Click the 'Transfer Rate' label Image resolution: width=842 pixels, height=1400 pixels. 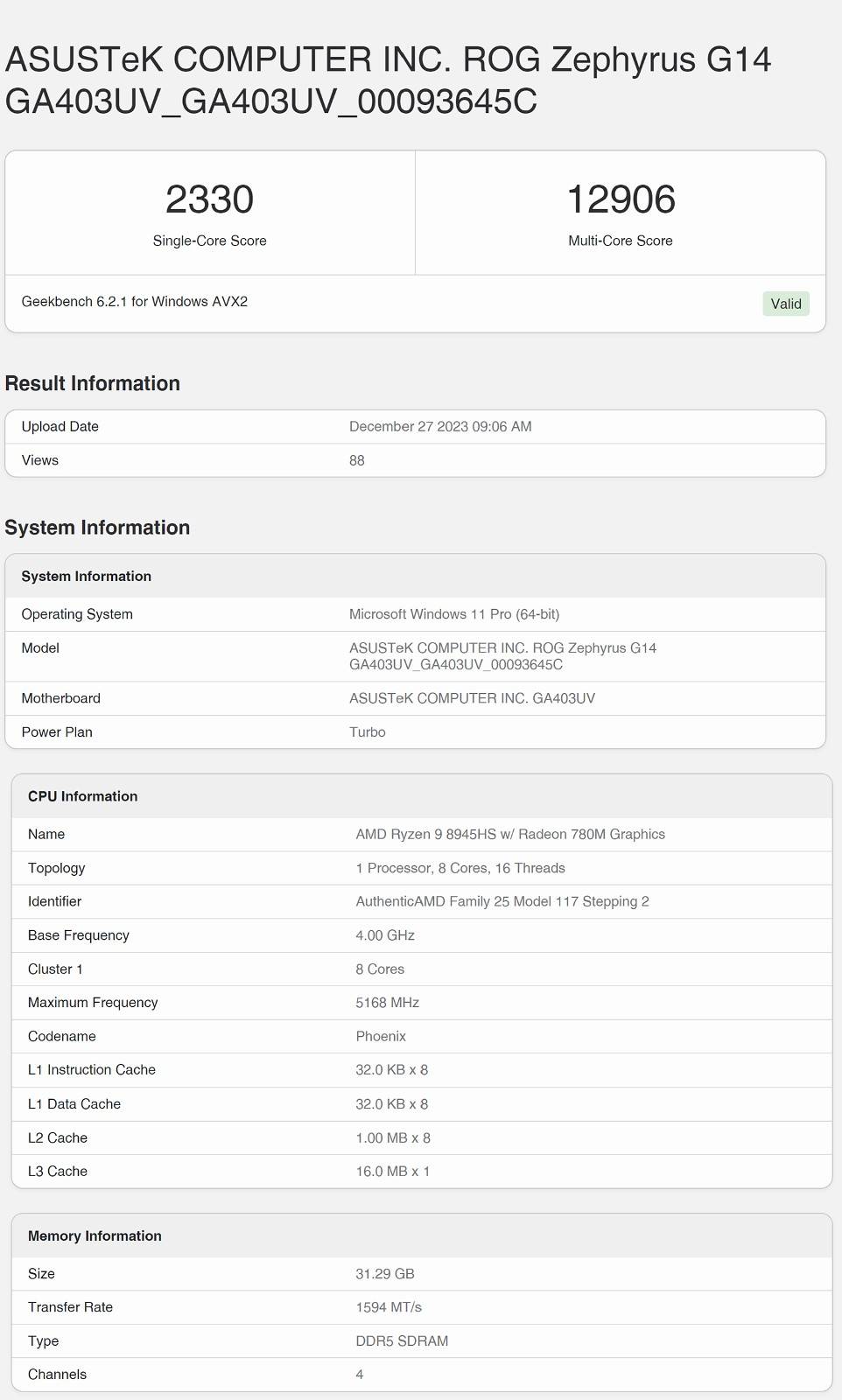click(x=71, y=1307)
